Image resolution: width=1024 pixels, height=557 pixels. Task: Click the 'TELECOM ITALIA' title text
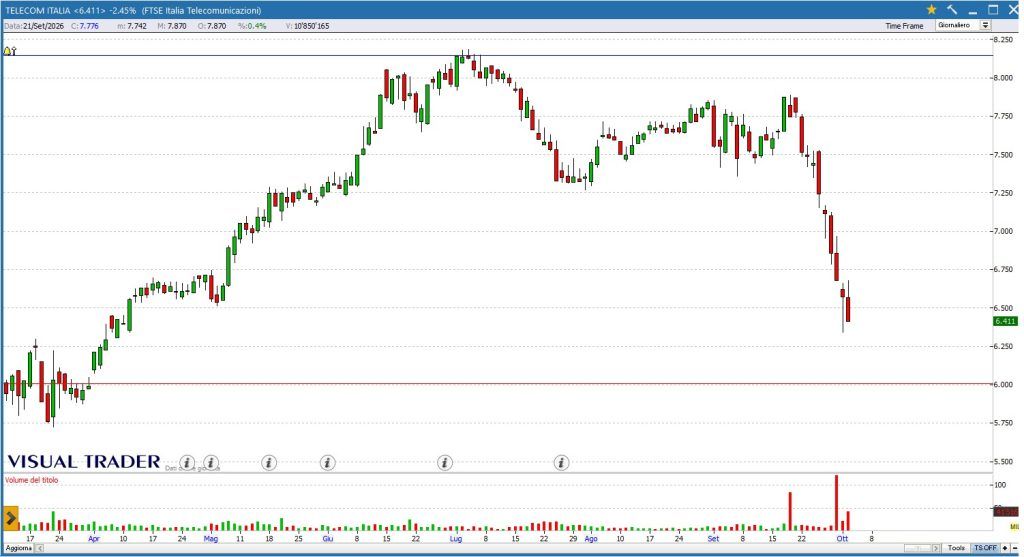(x=37, y=10)
